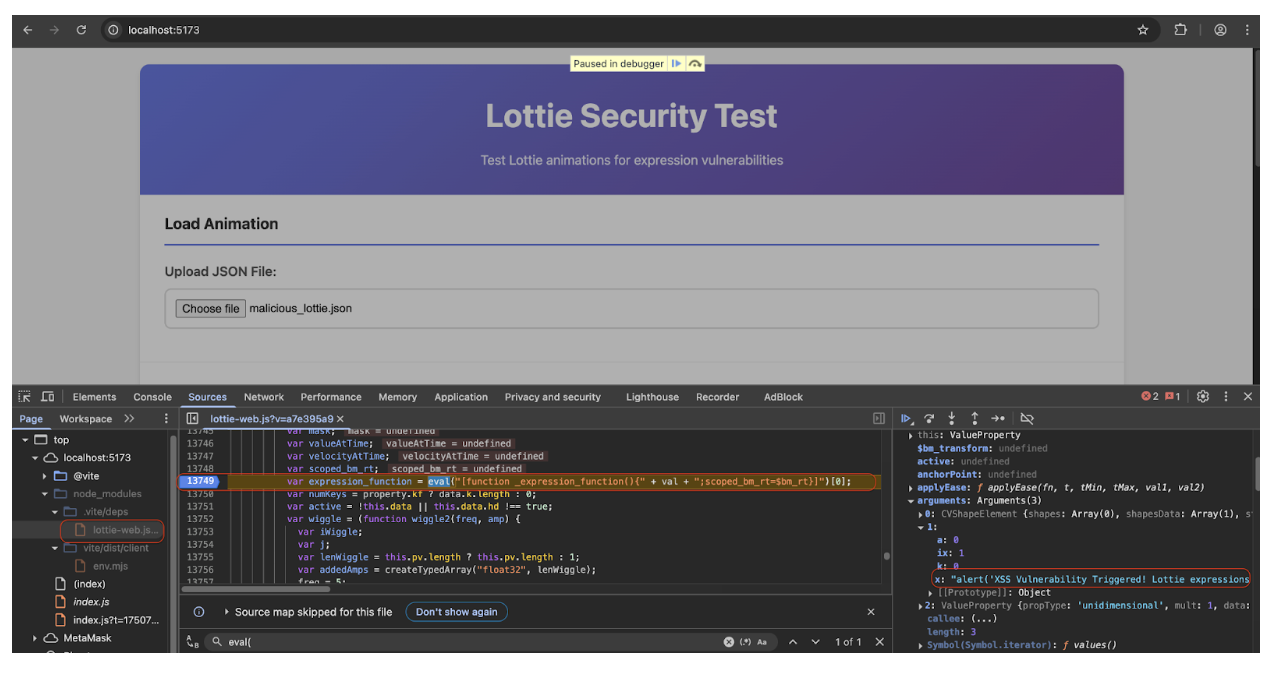This screenshot has width=1276, height=676.
Task: Enable regex mode in search bar
Action: pyautogui.click(x=746, y=641)
